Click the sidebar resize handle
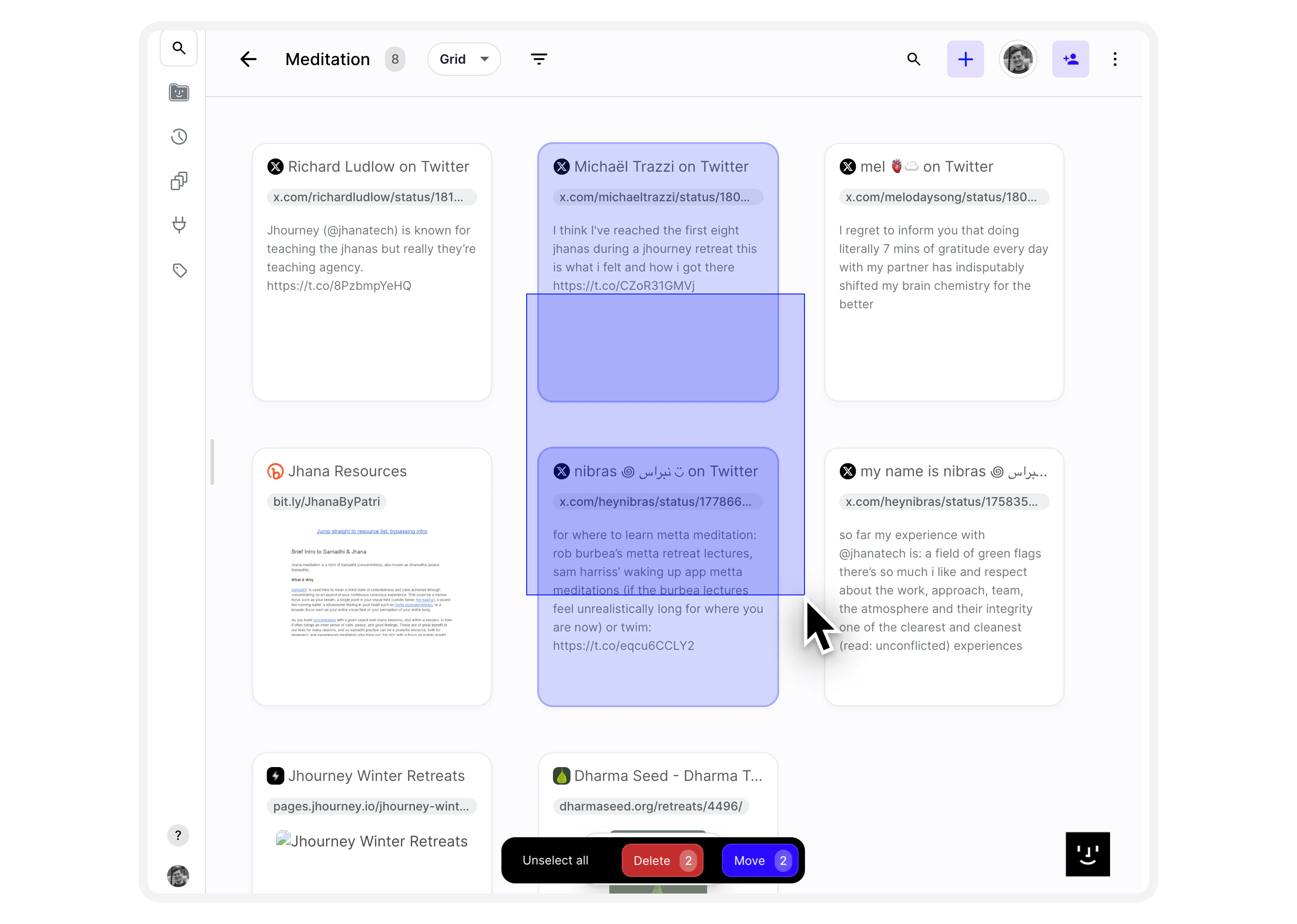This screenshot has height=924, width=1297. [212, 462]
